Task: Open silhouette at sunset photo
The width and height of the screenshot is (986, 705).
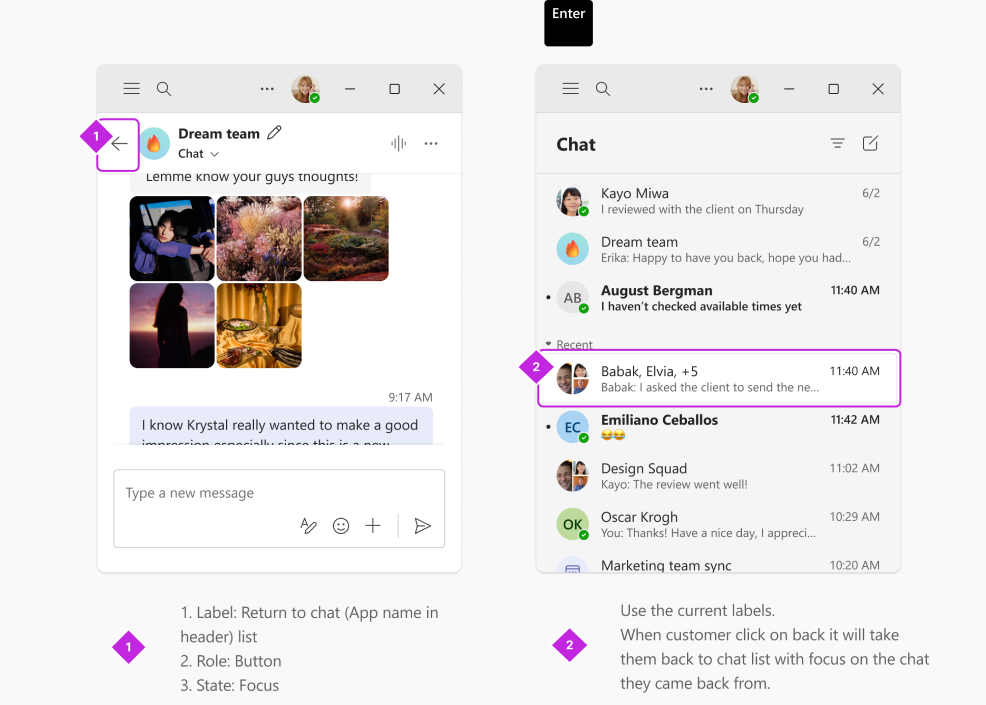Action: (172, 325)
